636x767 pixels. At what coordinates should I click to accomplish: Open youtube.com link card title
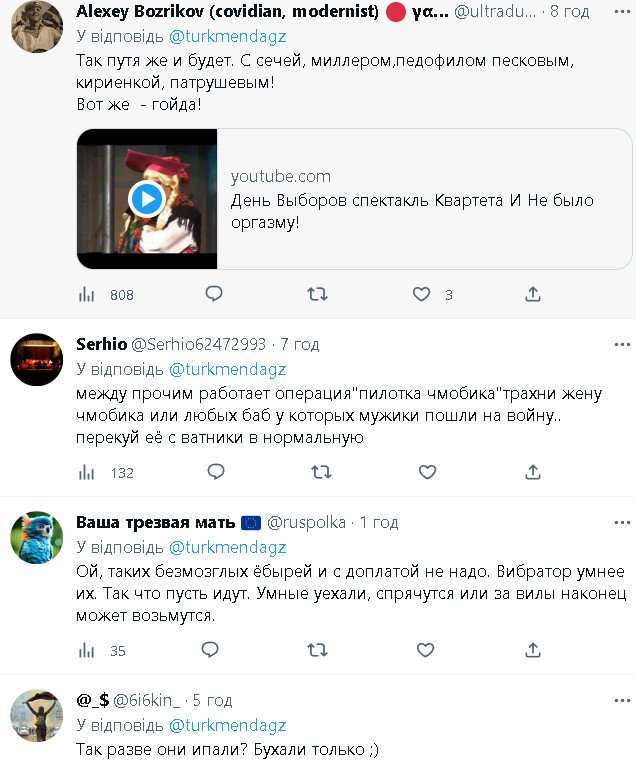[x=412, y=210]
